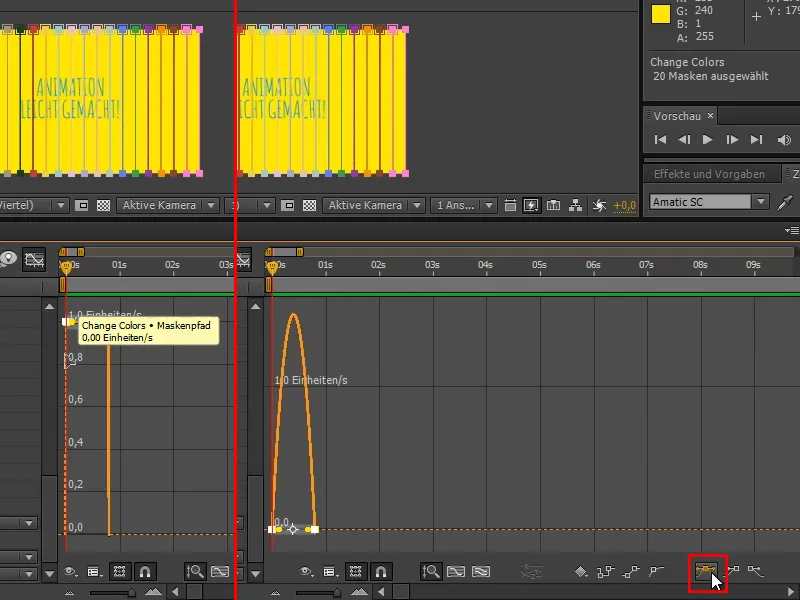Open the Amatic SC font dropdown

(709, 202)
